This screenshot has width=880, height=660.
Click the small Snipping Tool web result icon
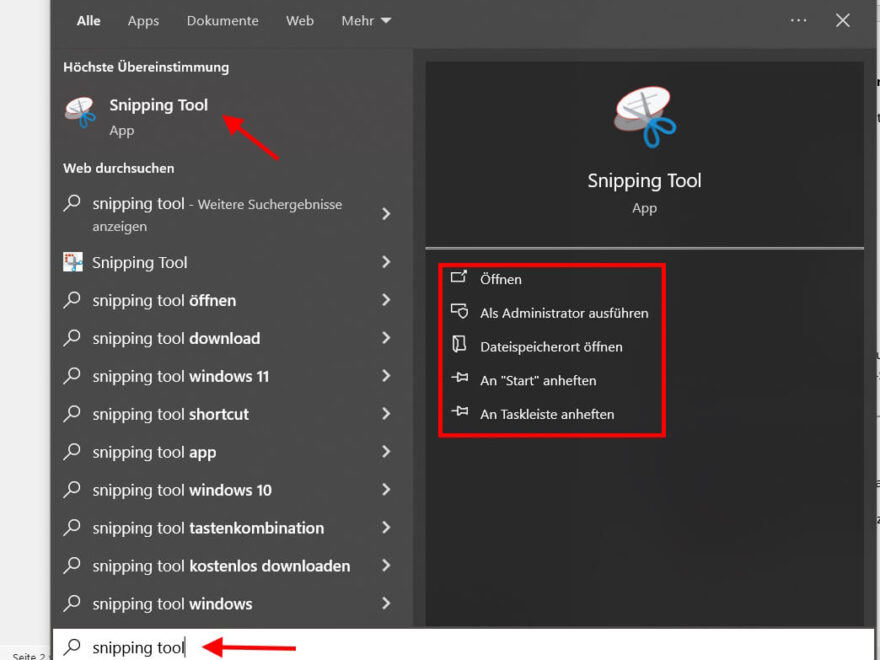[73, 262]
